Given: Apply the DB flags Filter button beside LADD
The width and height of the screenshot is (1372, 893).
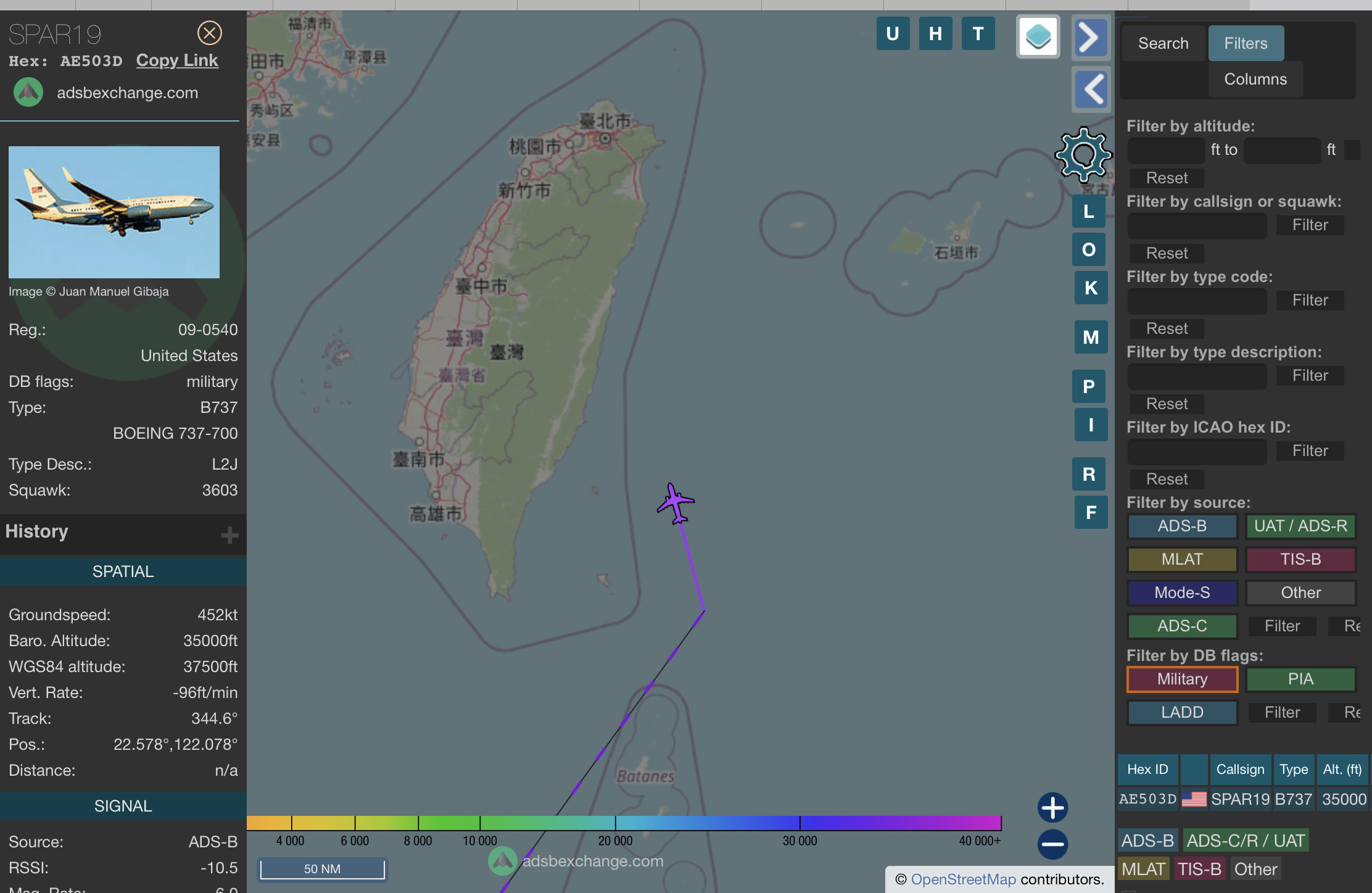Looking at the screenshot, I should click(1282, 713).
